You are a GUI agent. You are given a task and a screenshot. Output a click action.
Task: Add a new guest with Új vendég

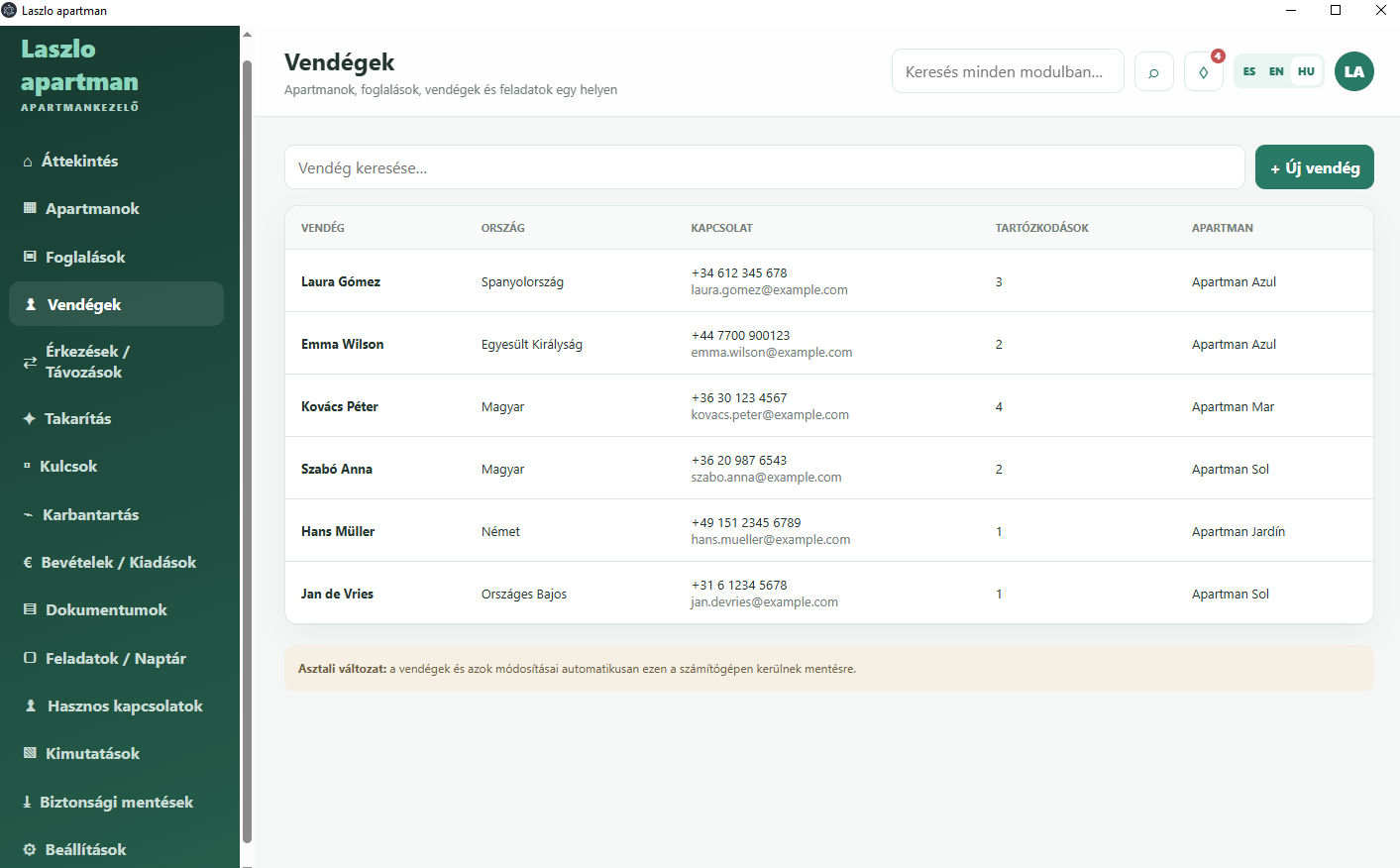(x=1314, y=167)
